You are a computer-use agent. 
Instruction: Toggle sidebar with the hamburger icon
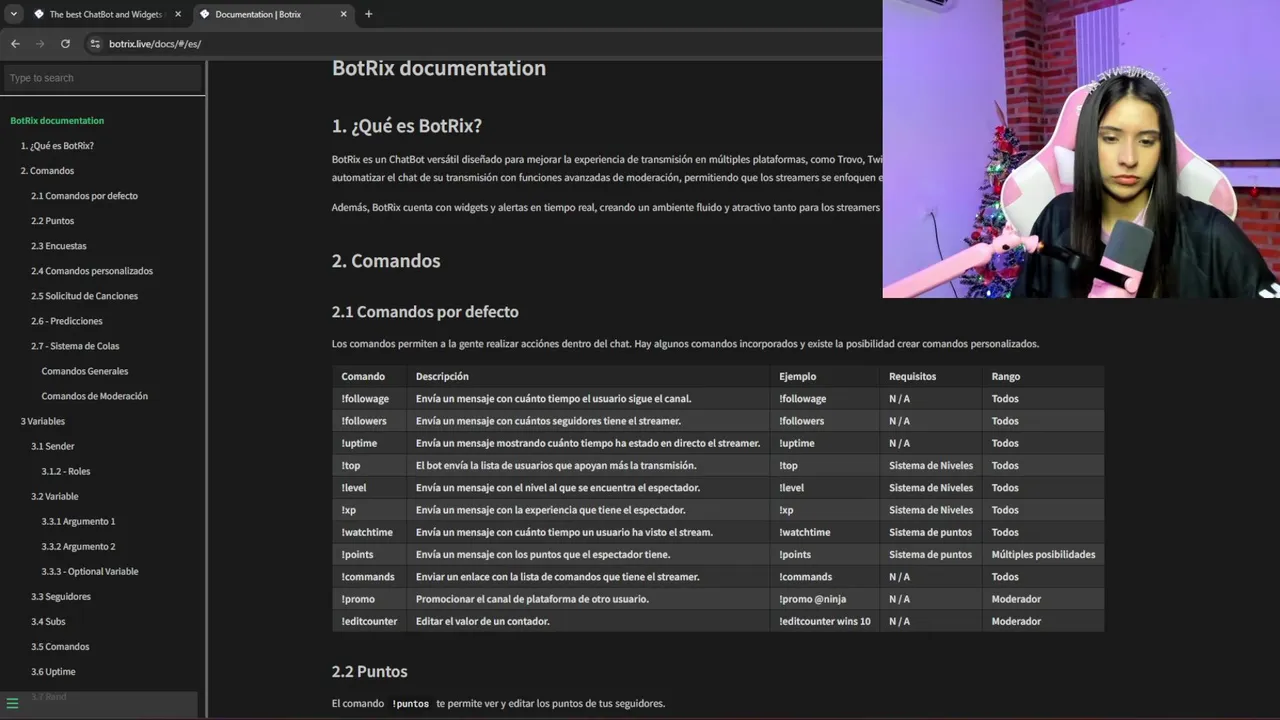(x=13, y=703)
